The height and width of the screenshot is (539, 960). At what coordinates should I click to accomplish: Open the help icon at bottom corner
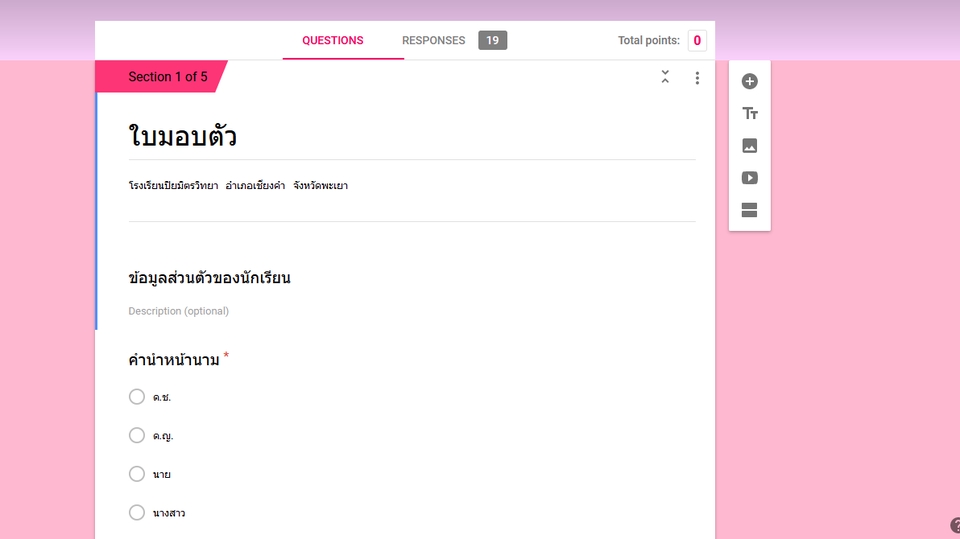coord(955,525)
